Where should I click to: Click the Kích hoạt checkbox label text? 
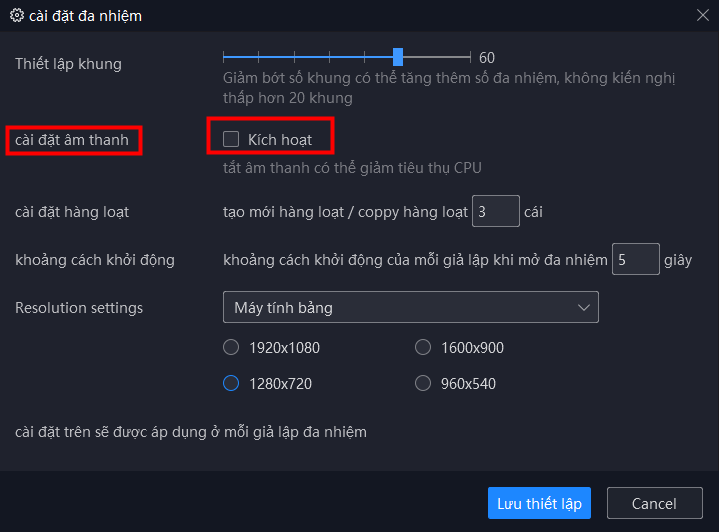coord(280,140)
